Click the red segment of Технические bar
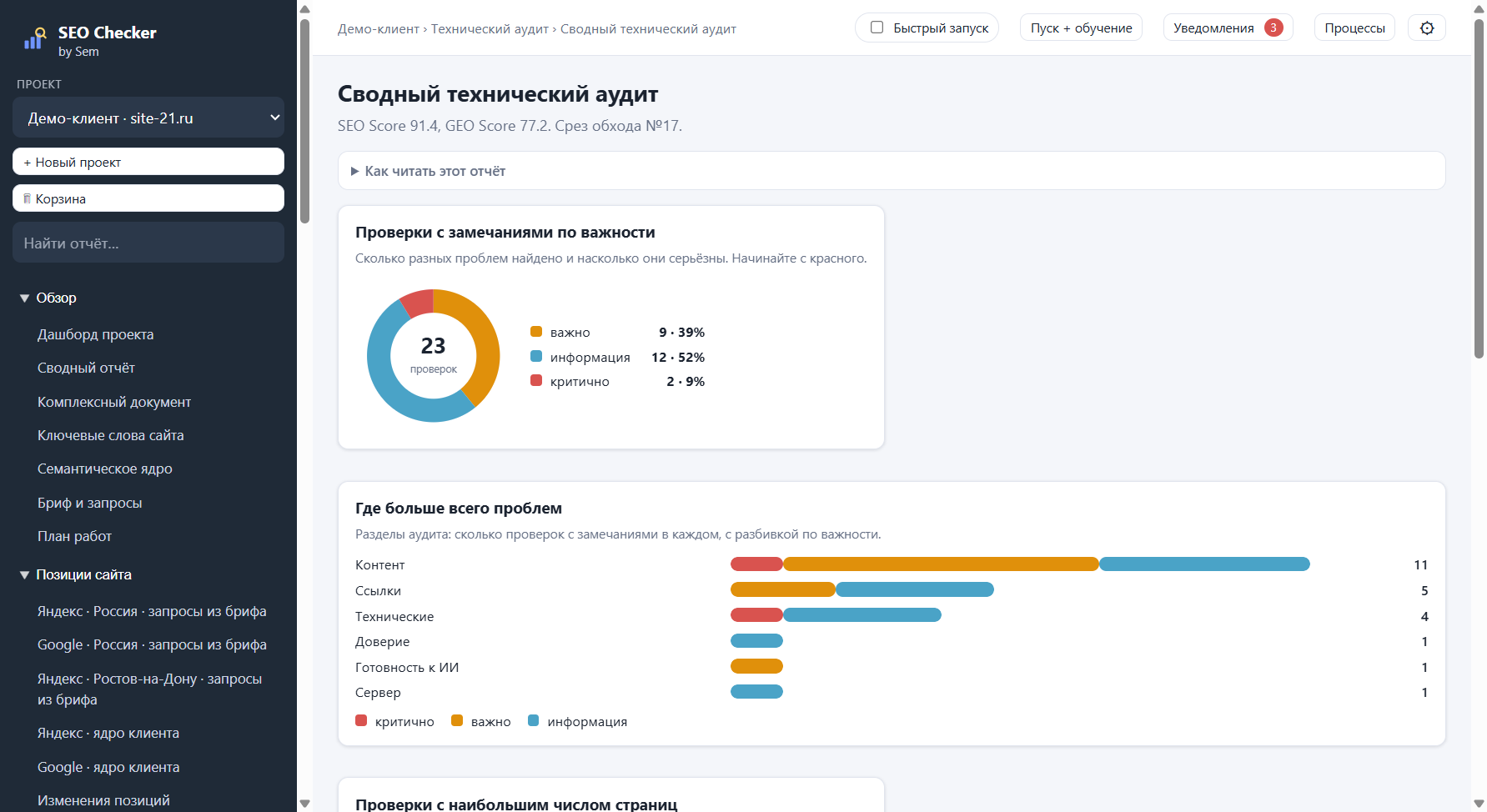Screen dimensions: 1487x812 tap(756, 615)
